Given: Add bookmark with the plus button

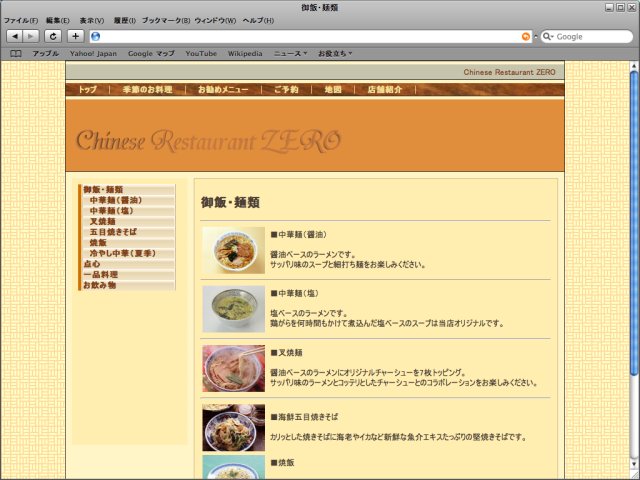Looking at the screenshot, I should point(76,36).
